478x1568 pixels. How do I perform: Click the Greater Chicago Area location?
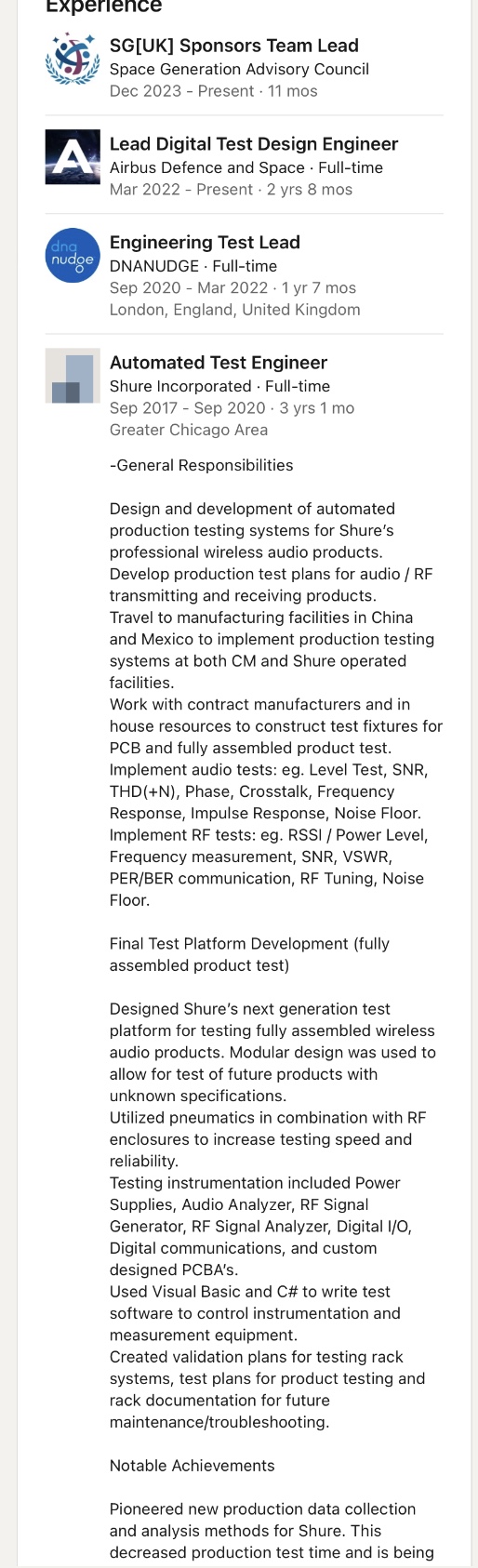[189, 430]
